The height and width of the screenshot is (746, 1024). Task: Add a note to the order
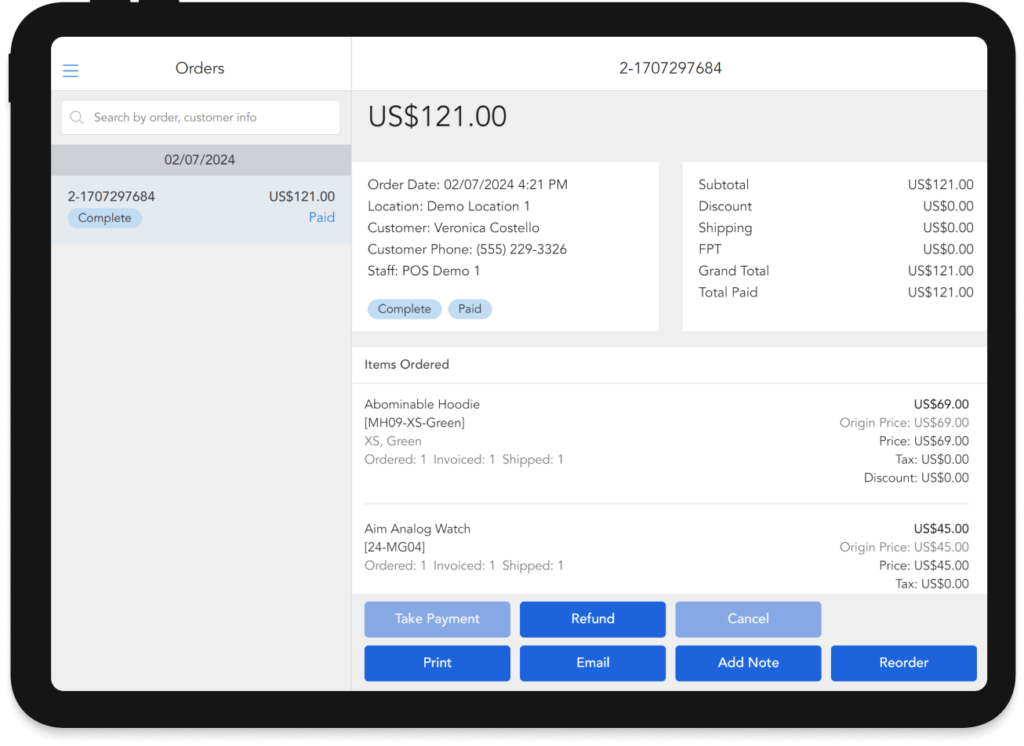747,663
